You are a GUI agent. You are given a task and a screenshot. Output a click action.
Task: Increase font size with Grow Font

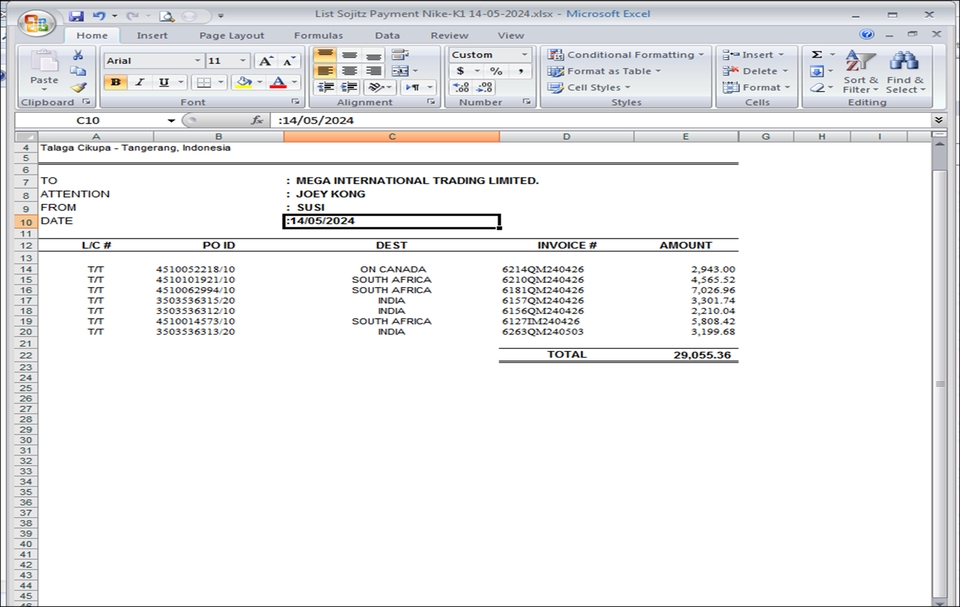pos(265,61)
